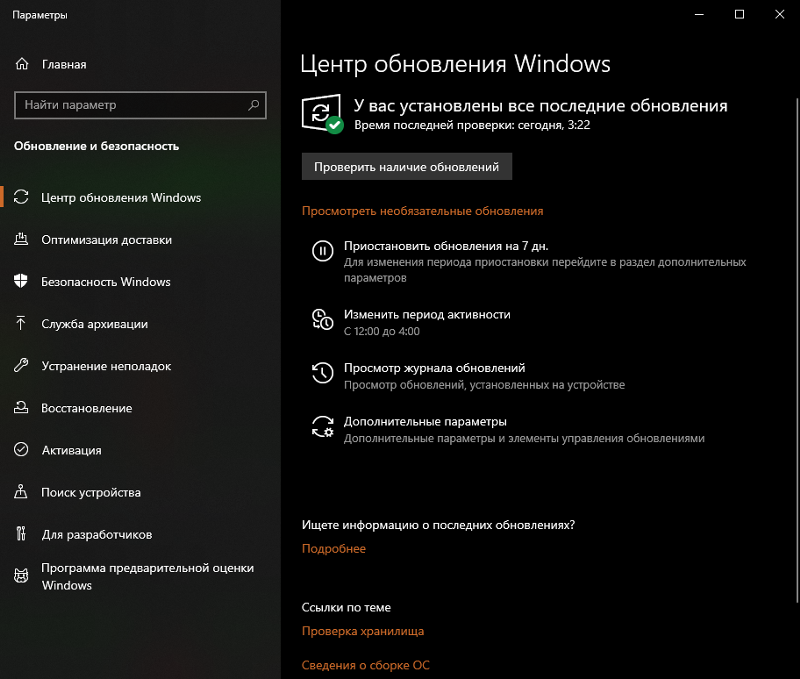Click the advanced options gear icon
Viewport: 800px width, 679px height.
322,427
